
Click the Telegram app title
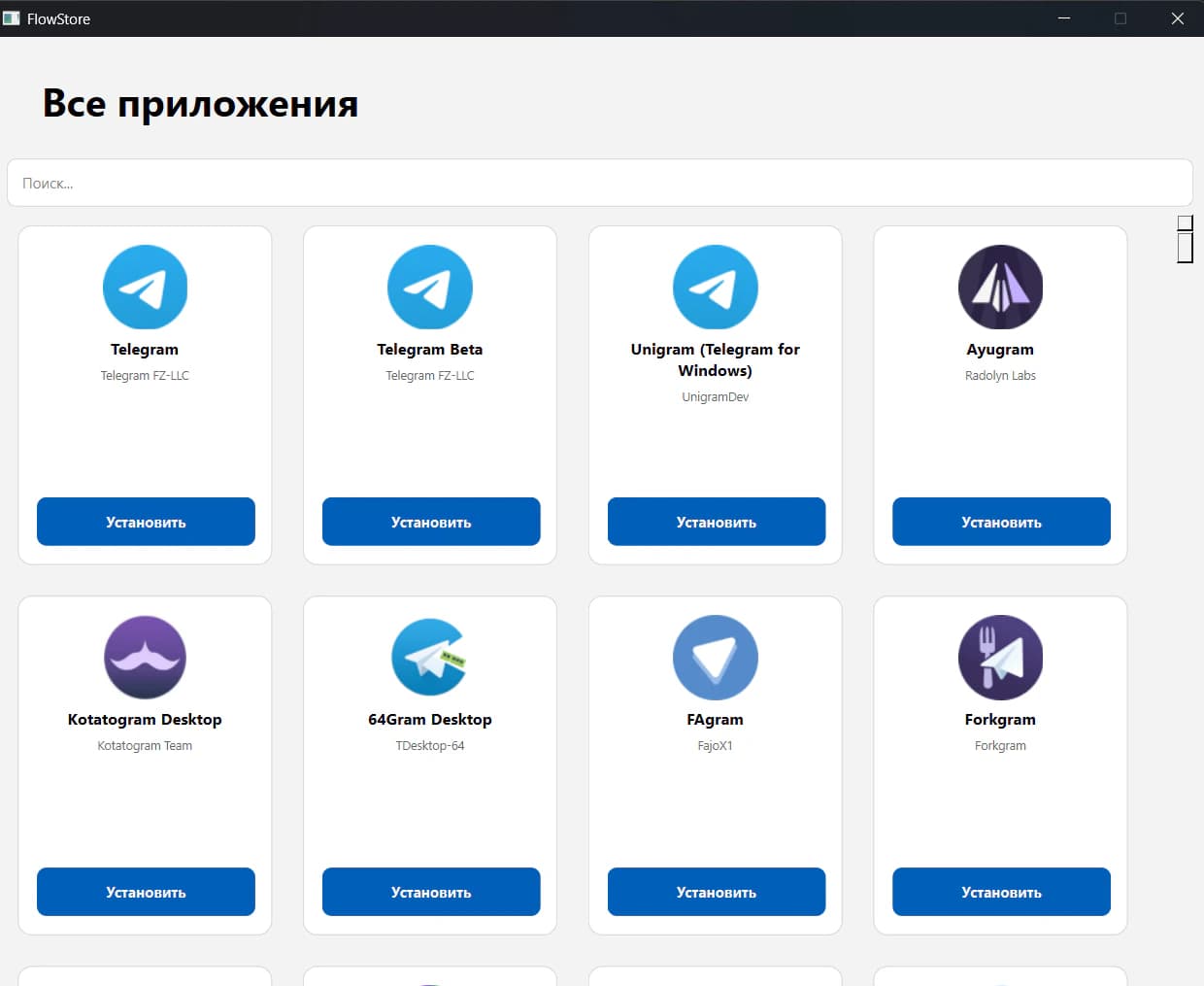pos(145,350)
